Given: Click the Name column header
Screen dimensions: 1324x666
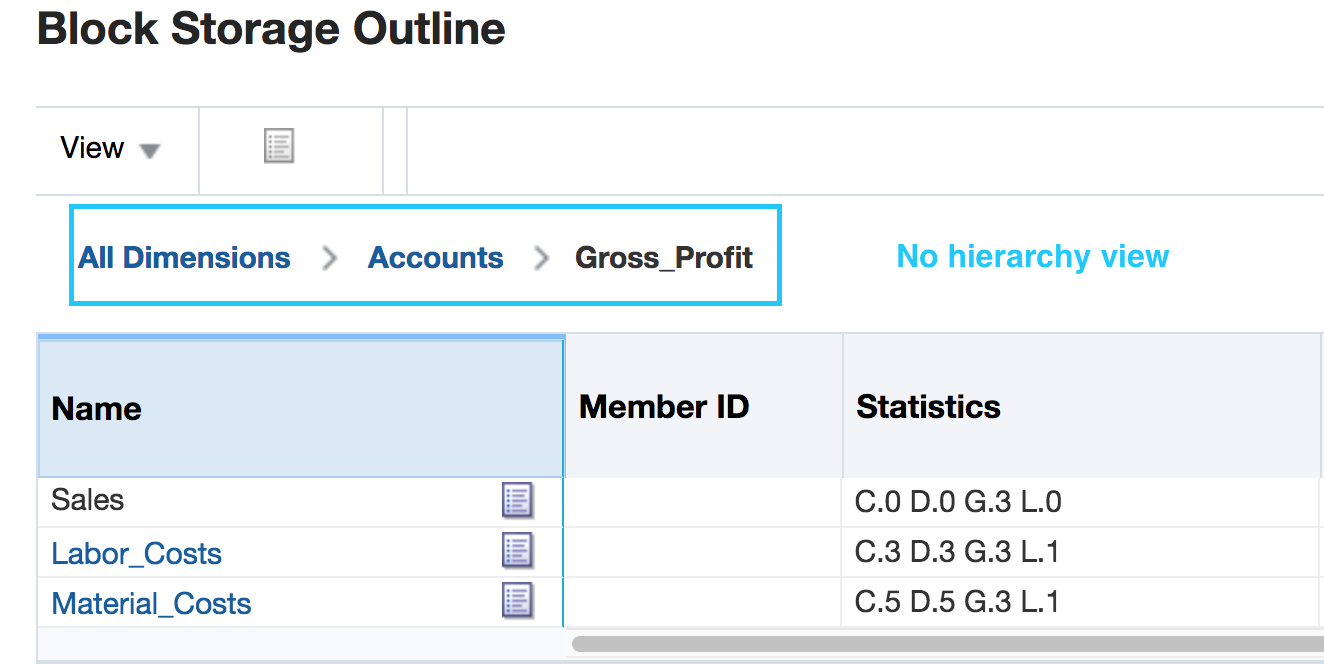Looking at the screenshot, I should click(x=96, y=409).
